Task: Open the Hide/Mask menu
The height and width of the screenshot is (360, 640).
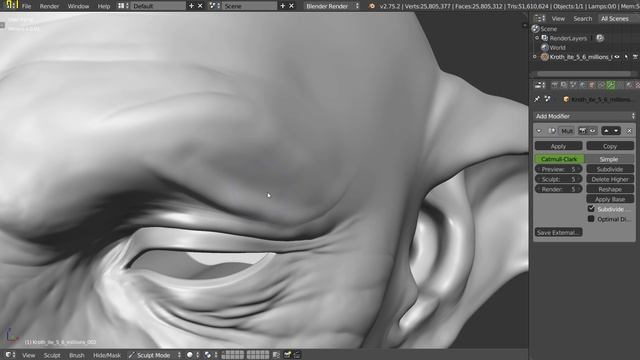Action: (x=107, y=355)
